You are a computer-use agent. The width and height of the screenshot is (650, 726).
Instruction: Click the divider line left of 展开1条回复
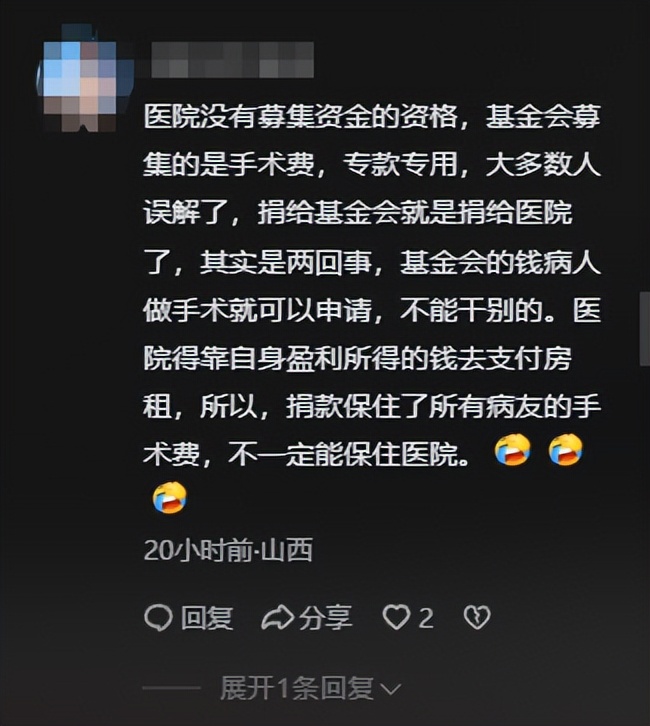coord(172,688)
